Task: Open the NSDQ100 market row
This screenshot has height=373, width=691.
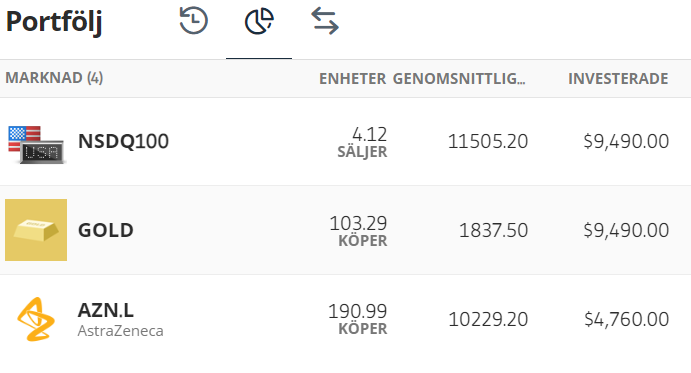Action: (346, 142)
